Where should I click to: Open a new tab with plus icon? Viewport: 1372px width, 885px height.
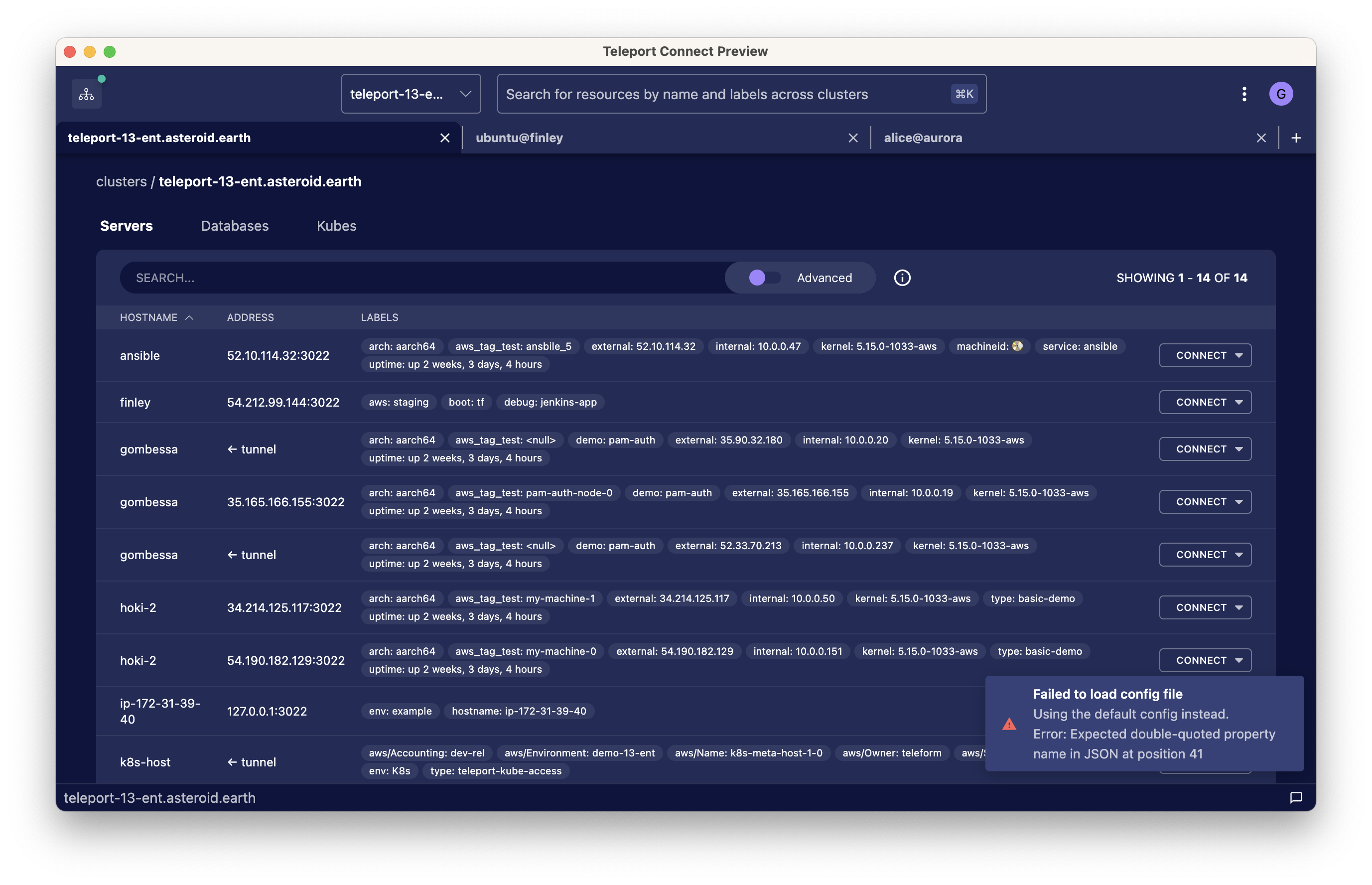tap(1296, 138)
